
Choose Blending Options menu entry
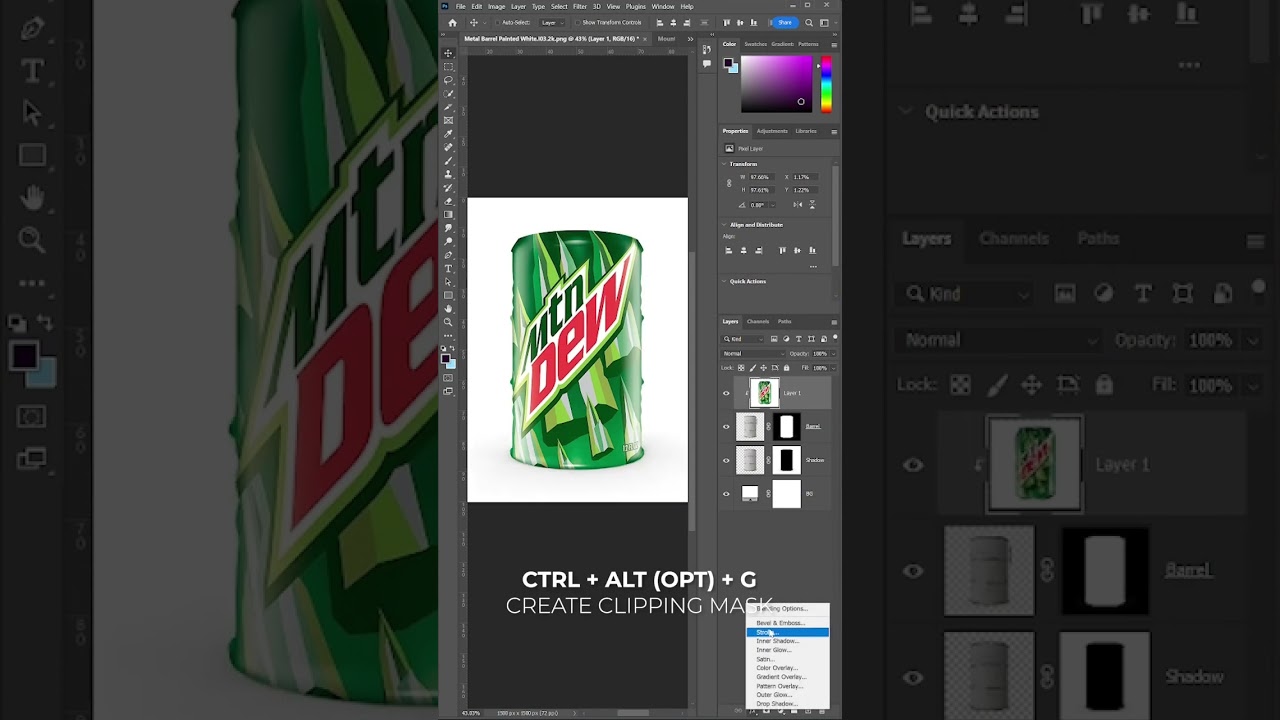click(x=788, y=608)
